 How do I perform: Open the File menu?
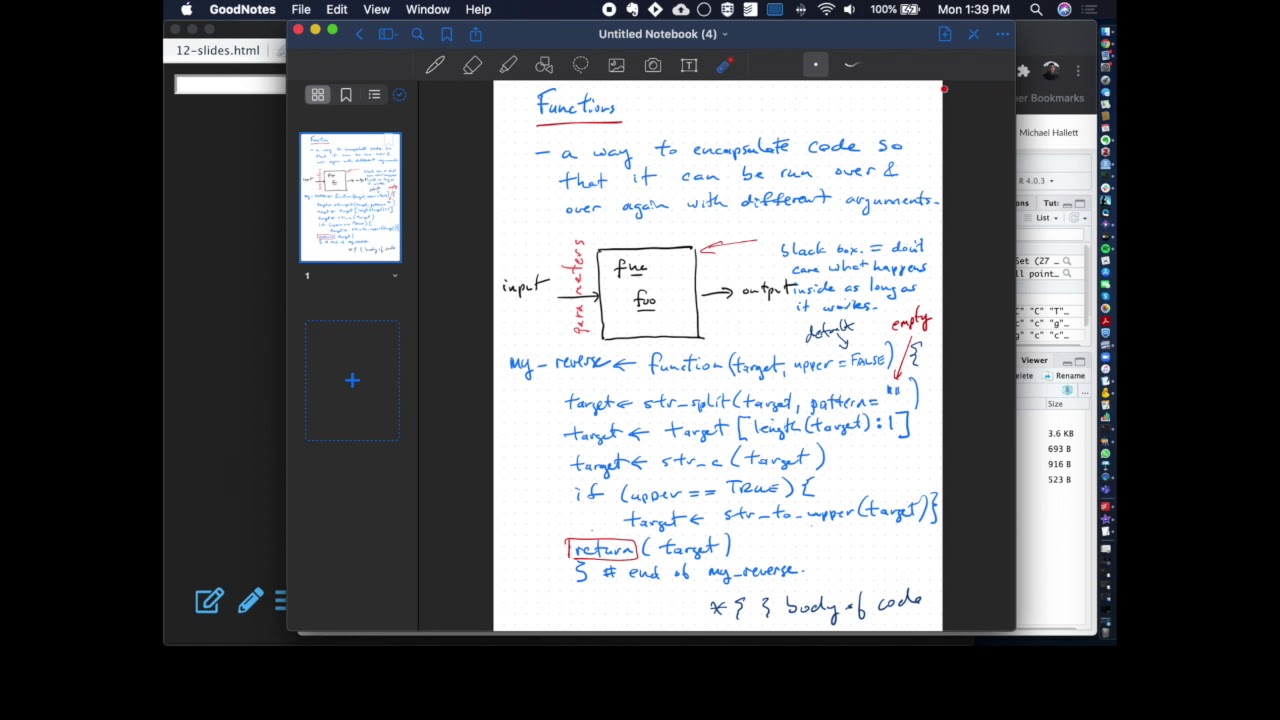[x=301, y=9]
